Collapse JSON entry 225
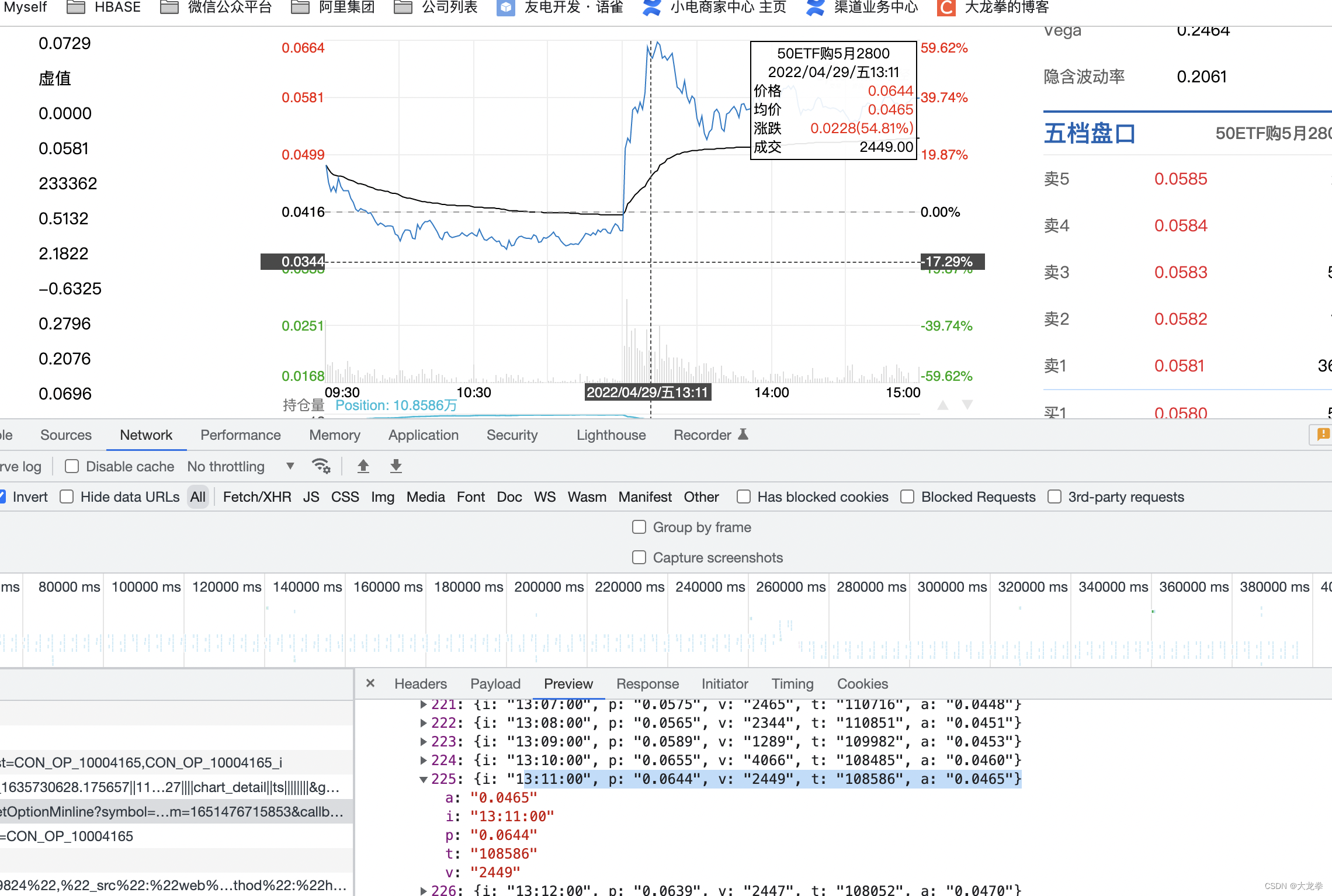The width and height of the screenshot is (1332, 896). 424,779
